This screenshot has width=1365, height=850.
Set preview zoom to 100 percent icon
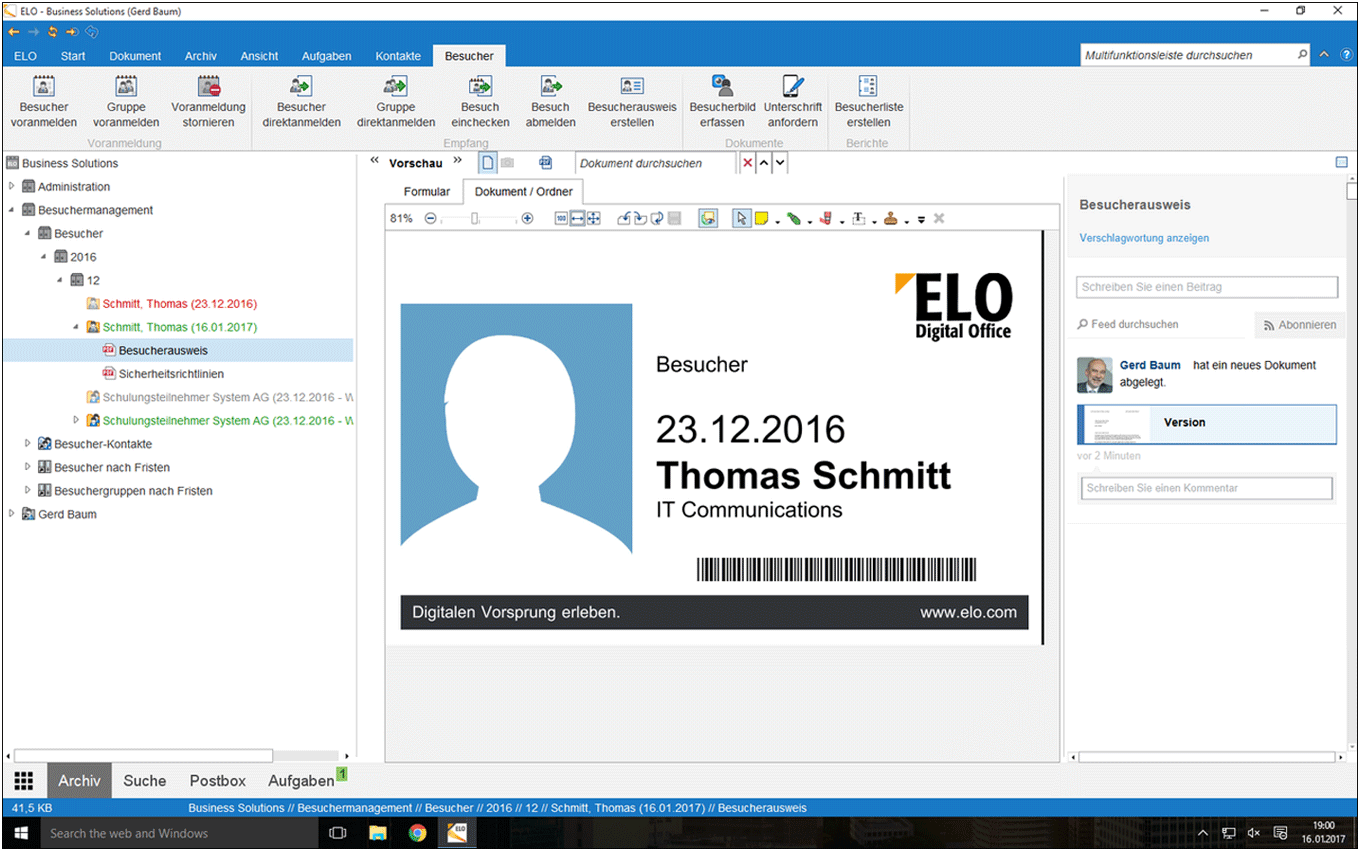click(561, 218)
